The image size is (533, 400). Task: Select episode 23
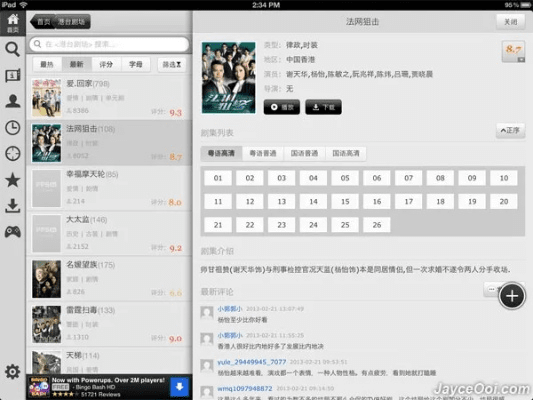click(281, 225)
